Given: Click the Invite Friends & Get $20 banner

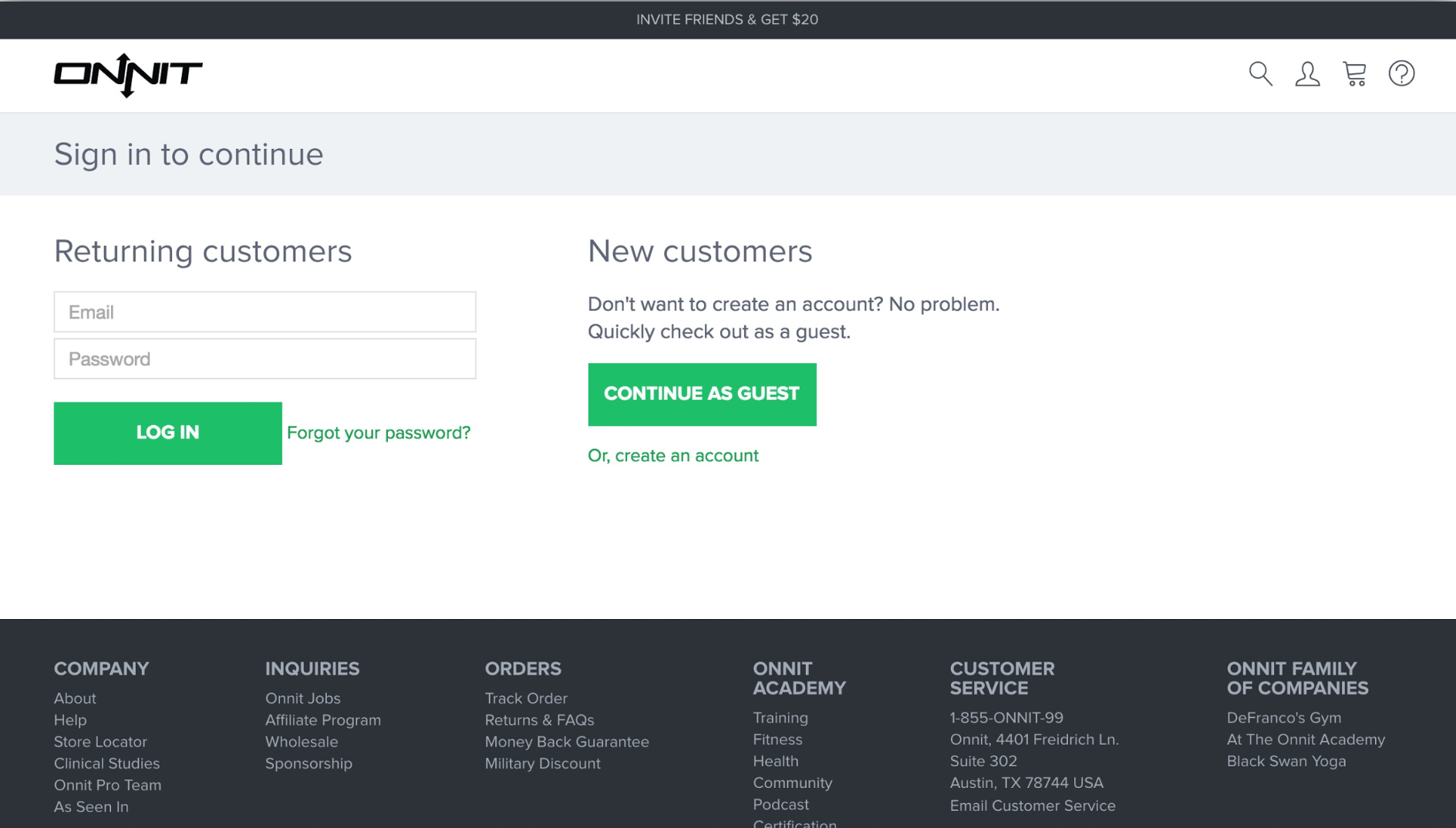Looking at the screenshot, I should (x=727, y=19).
